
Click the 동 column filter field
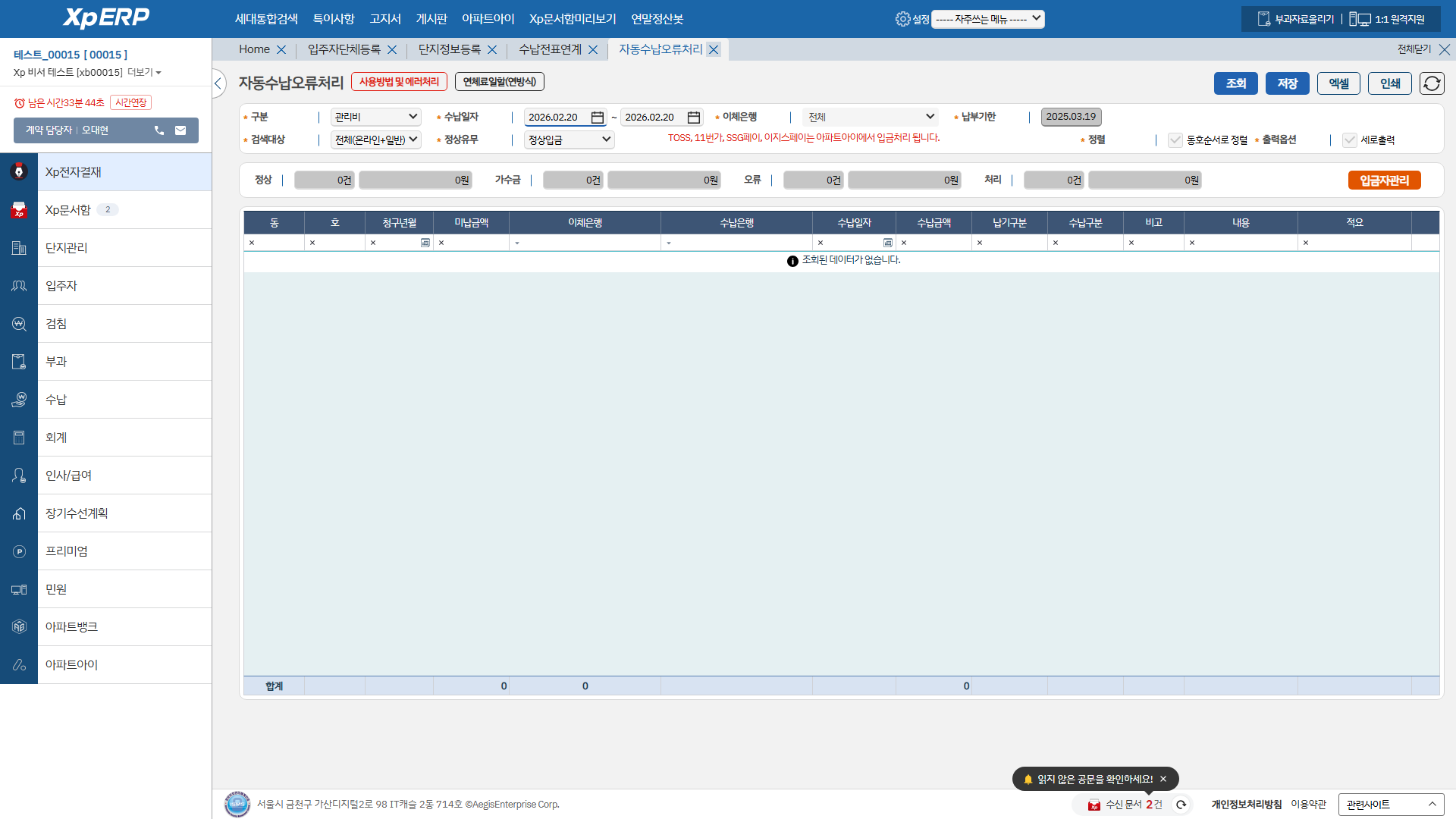(x=277, y=243)
